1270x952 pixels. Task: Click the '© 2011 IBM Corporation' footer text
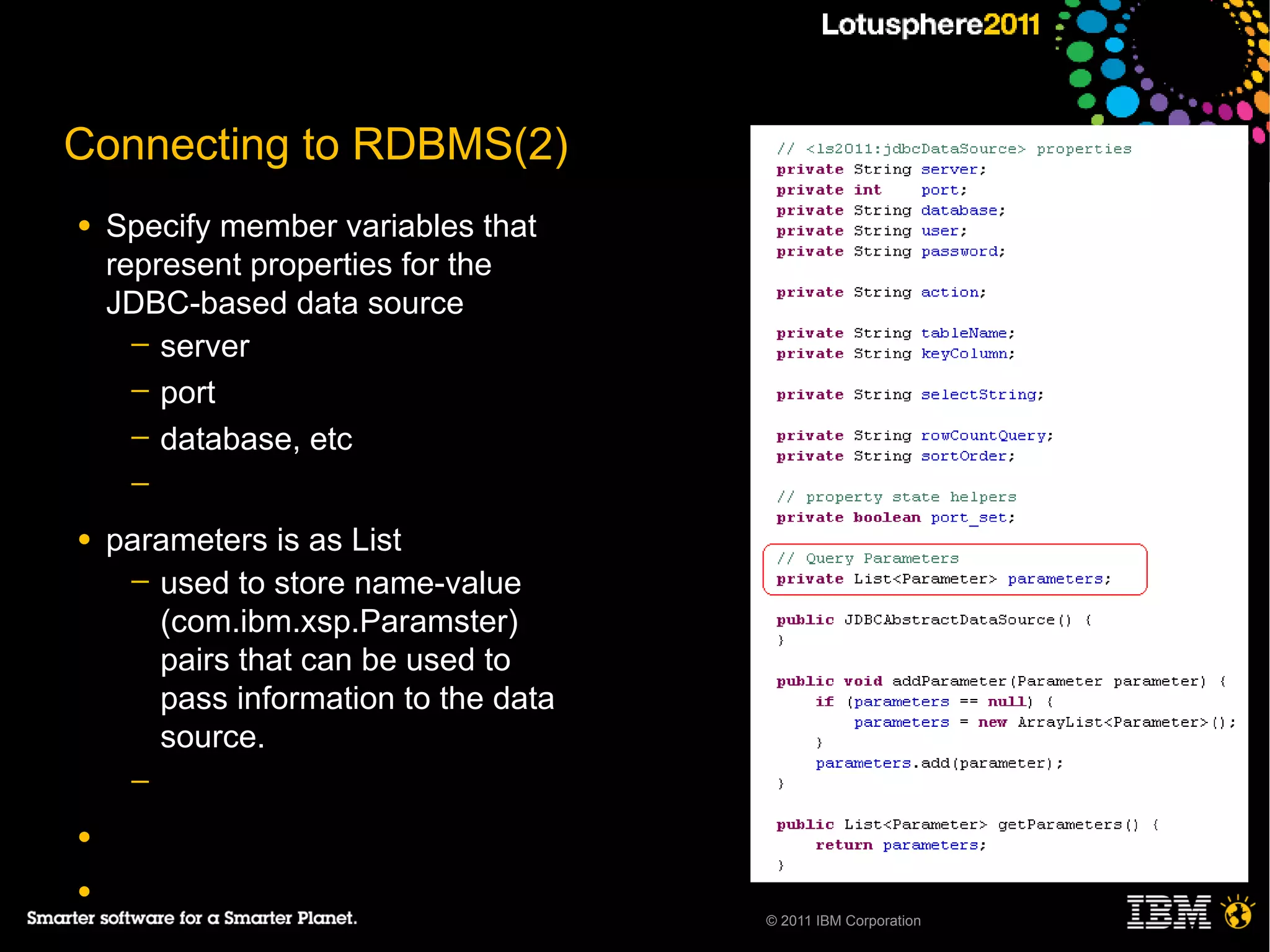click(843, 921)
